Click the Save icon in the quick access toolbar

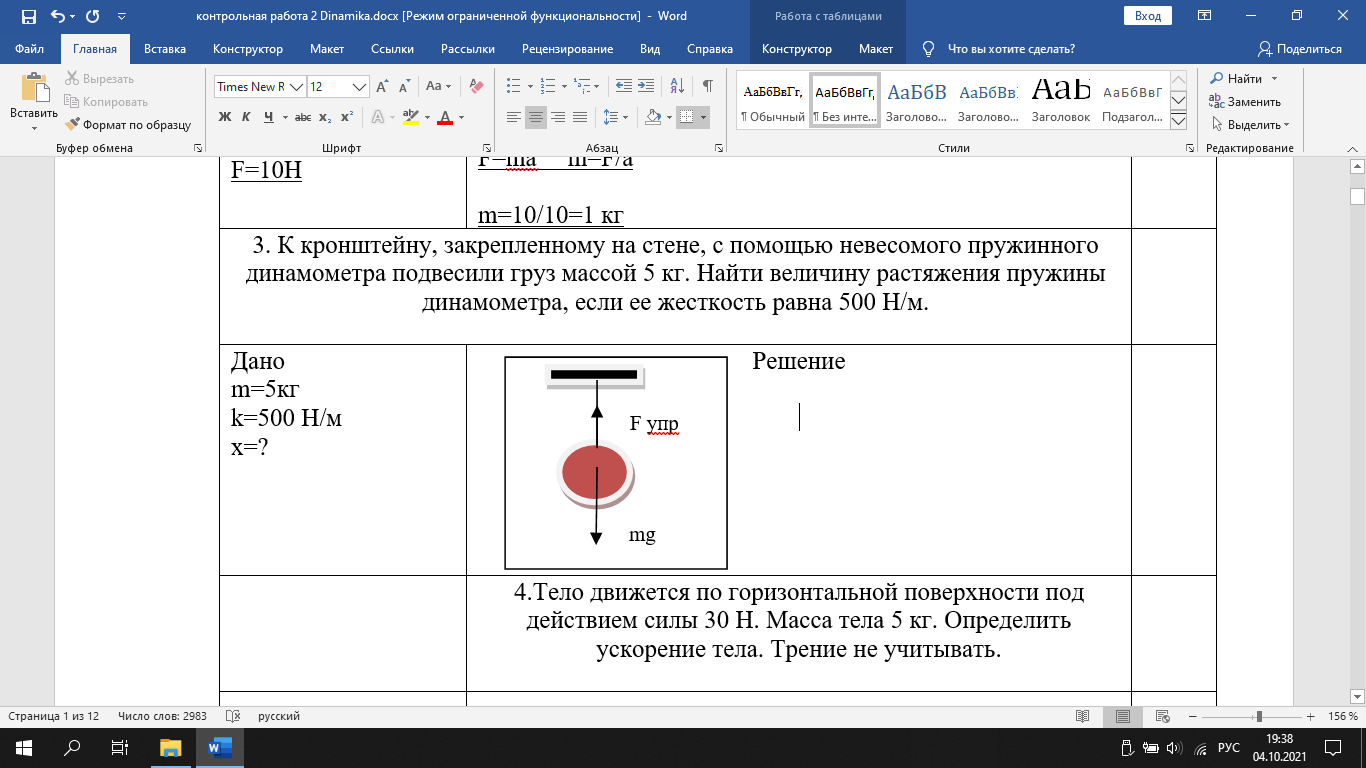click(x=28, y=16)
